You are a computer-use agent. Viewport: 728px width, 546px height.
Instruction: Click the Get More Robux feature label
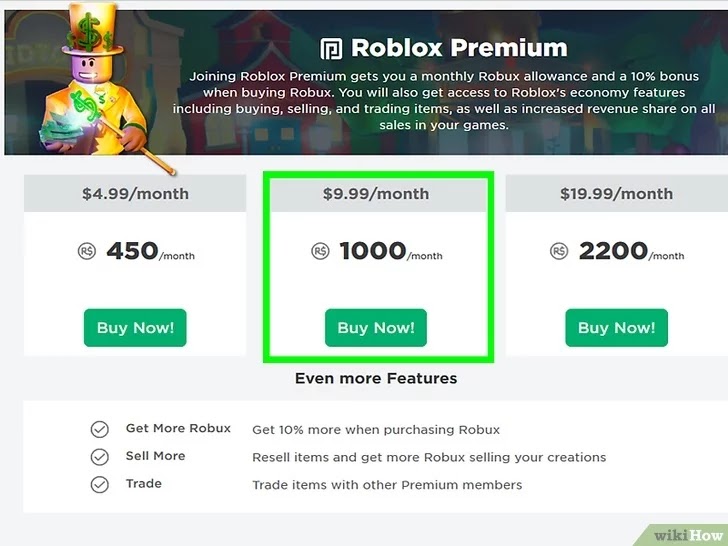(x=178, y=428)
